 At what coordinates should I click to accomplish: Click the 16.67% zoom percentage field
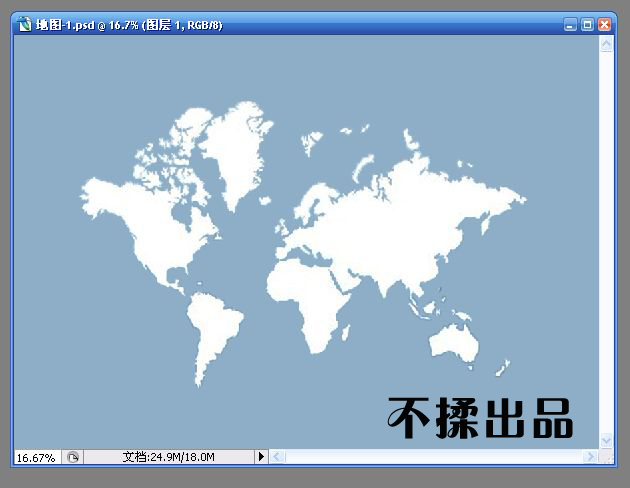[x=37, y=457]
